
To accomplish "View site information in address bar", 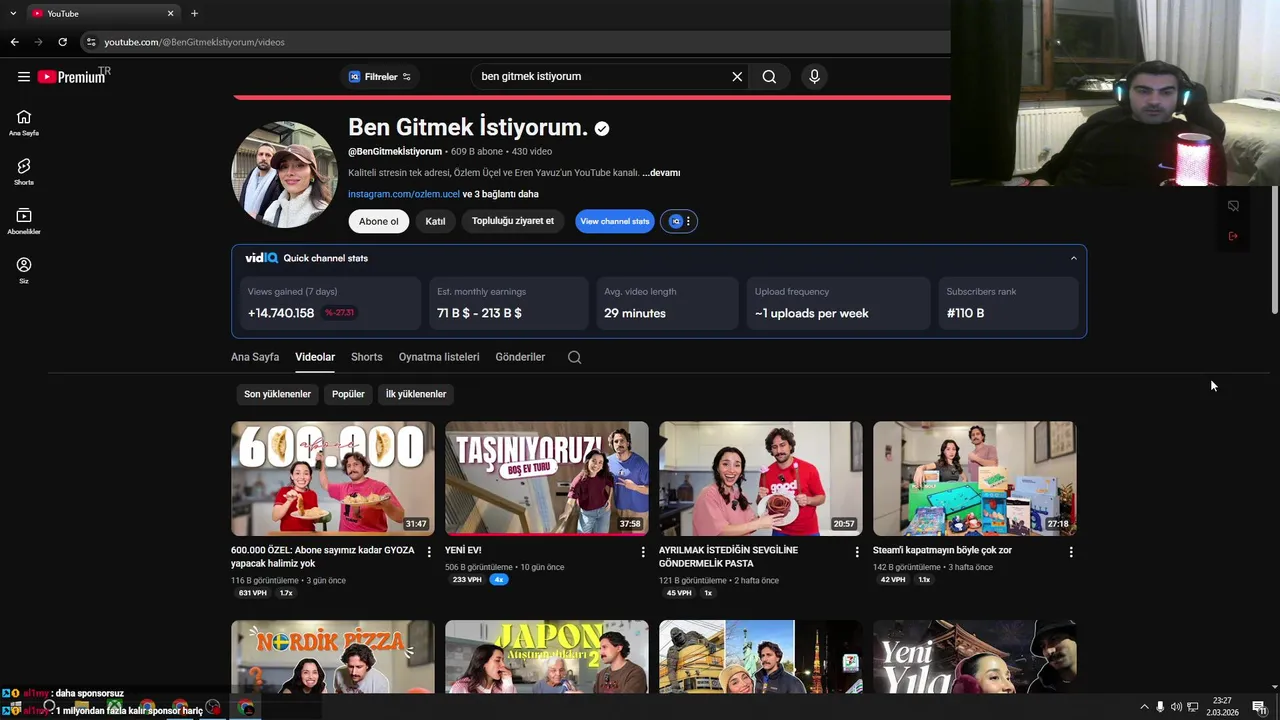I will click(91, 42).
